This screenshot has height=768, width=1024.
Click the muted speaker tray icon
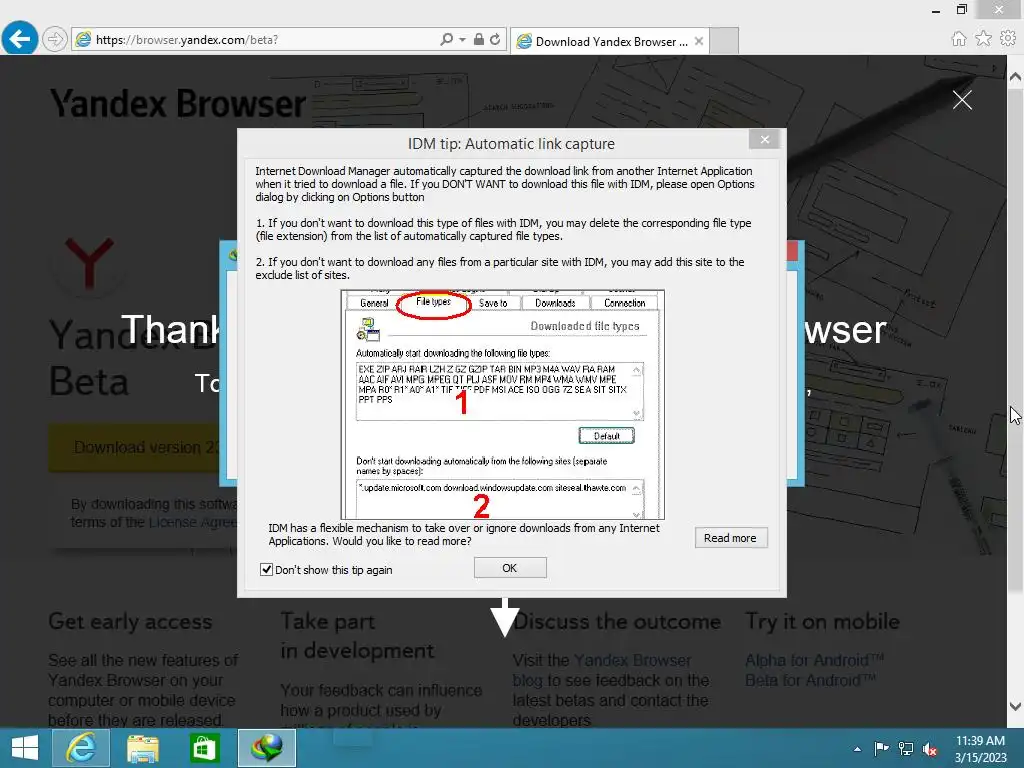(930, 749)
